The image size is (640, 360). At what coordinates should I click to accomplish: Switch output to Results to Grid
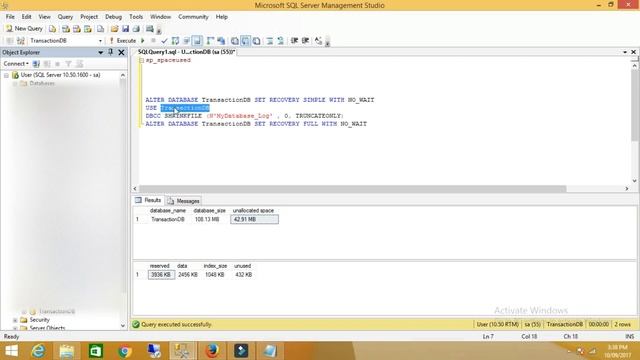click(x=245, y=41)
